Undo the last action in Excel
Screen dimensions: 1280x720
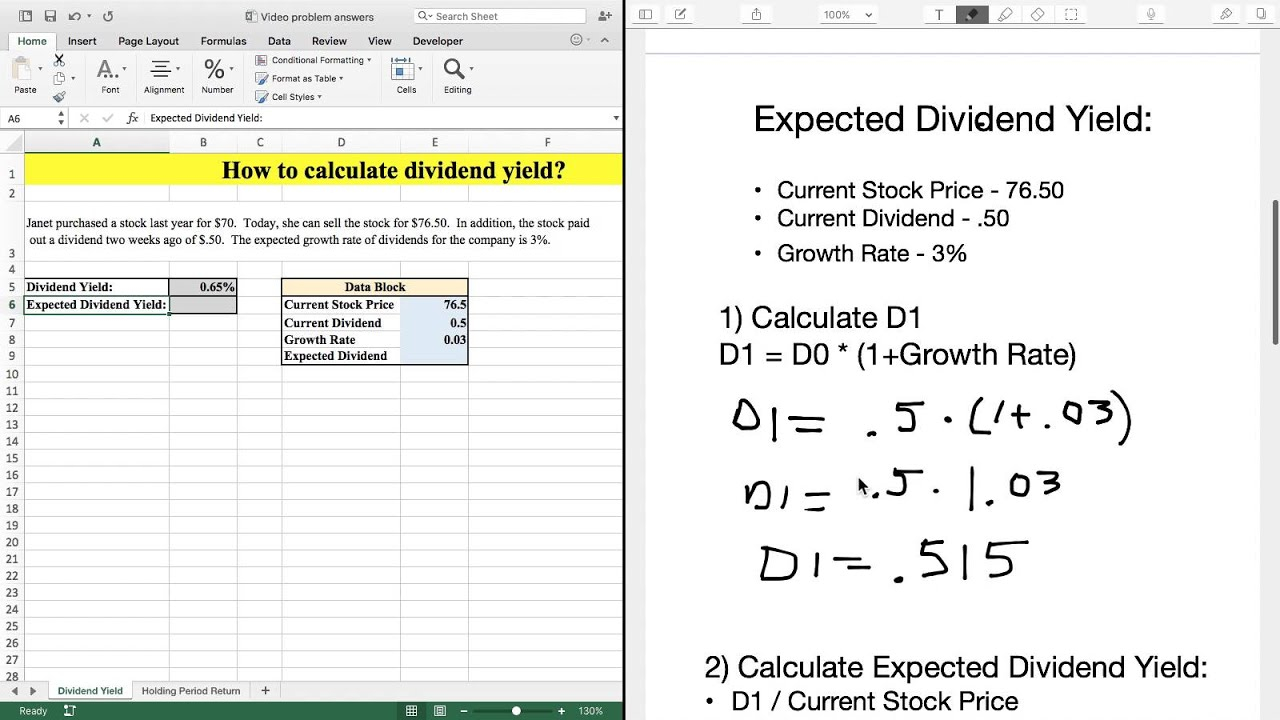click(74, 16)
